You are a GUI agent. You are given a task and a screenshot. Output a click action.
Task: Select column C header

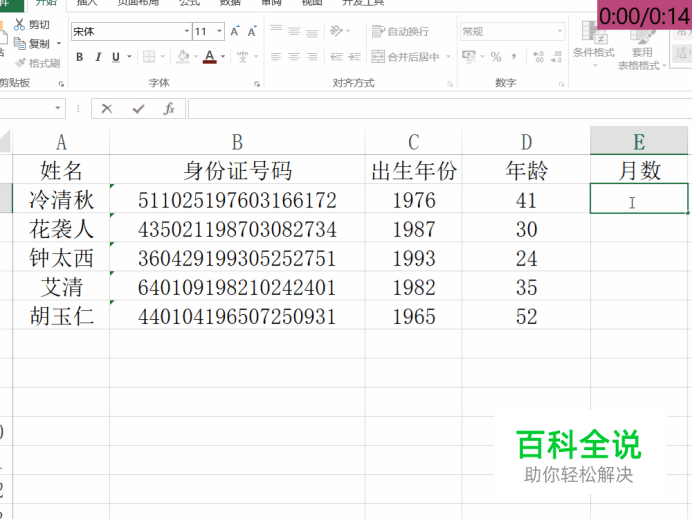(414, 142)
